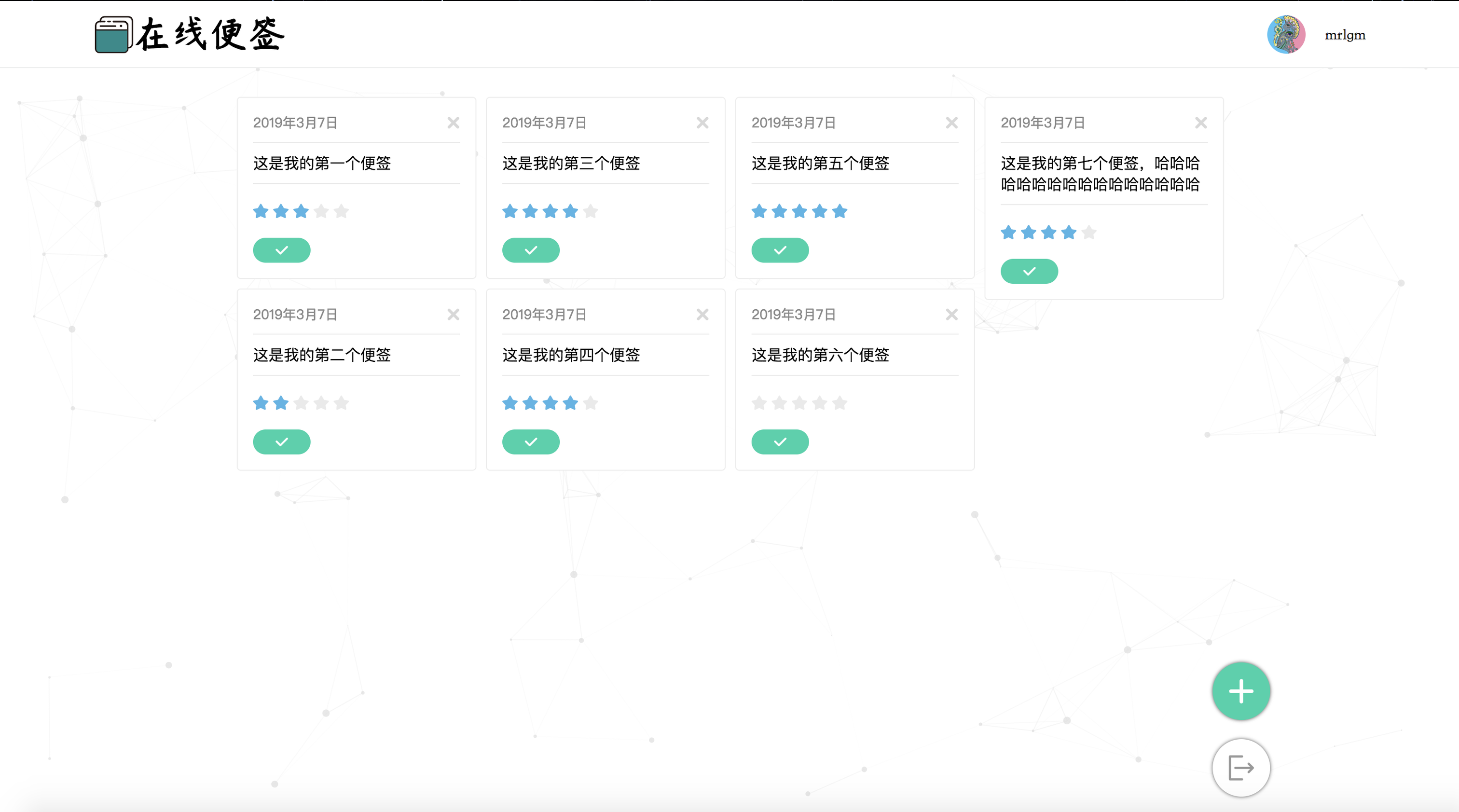Close the seventh note (第七个便签) card
Viewport: 1459px width, 812px height.
click(1201, 123)
